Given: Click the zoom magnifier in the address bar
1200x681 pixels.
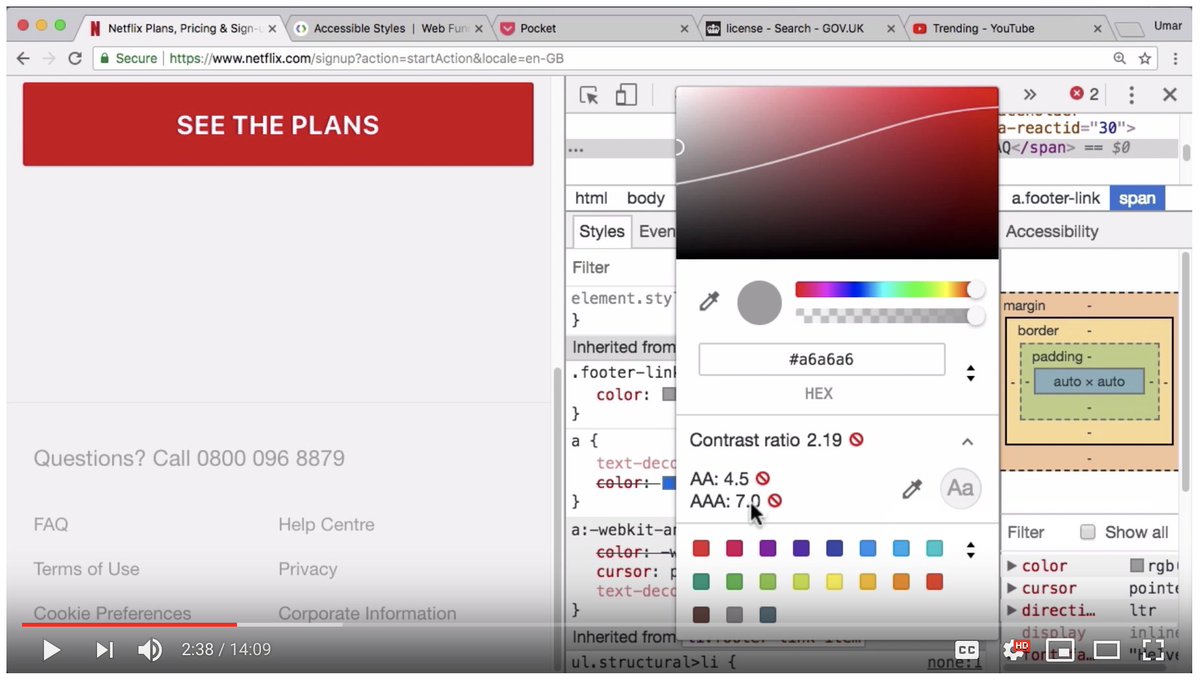Looking at the screenshot, I should (x=1119, y=58).
